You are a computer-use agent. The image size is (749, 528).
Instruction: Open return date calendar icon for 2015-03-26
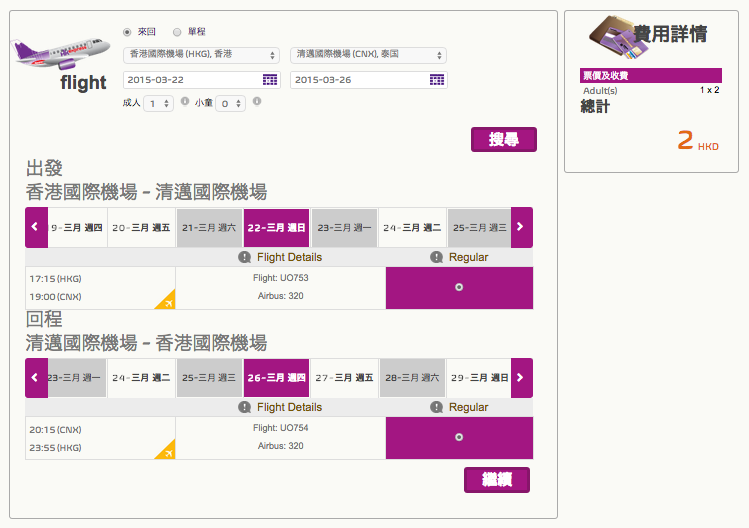(437, 80)
